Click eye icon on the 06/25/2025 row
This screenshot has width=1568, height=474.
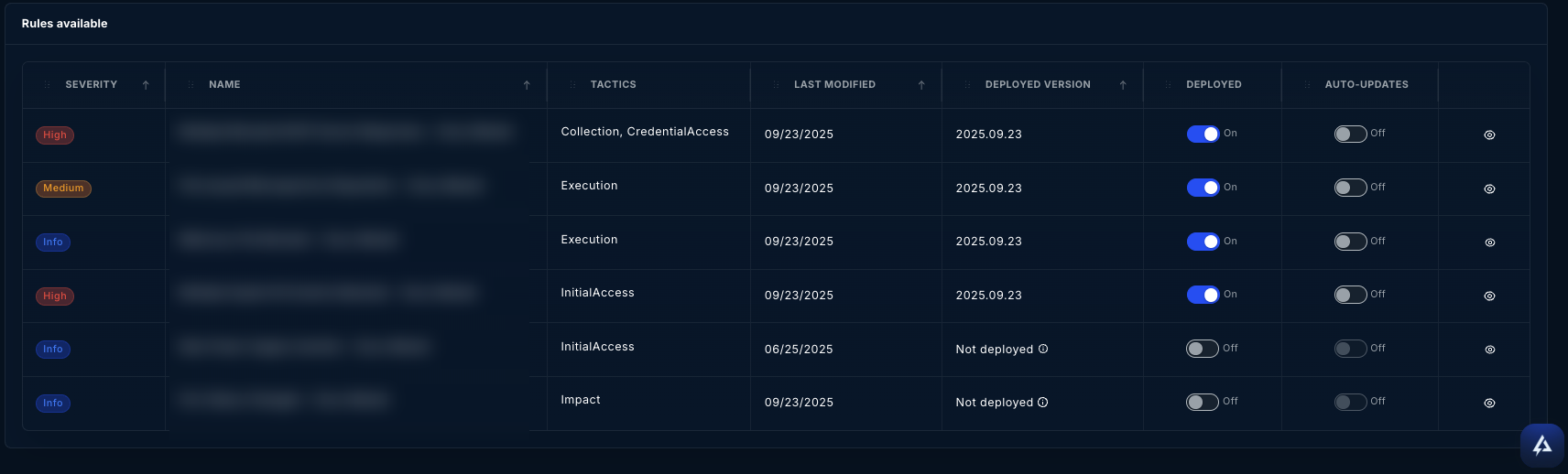pyautogui.click(x=1489, y=350)
